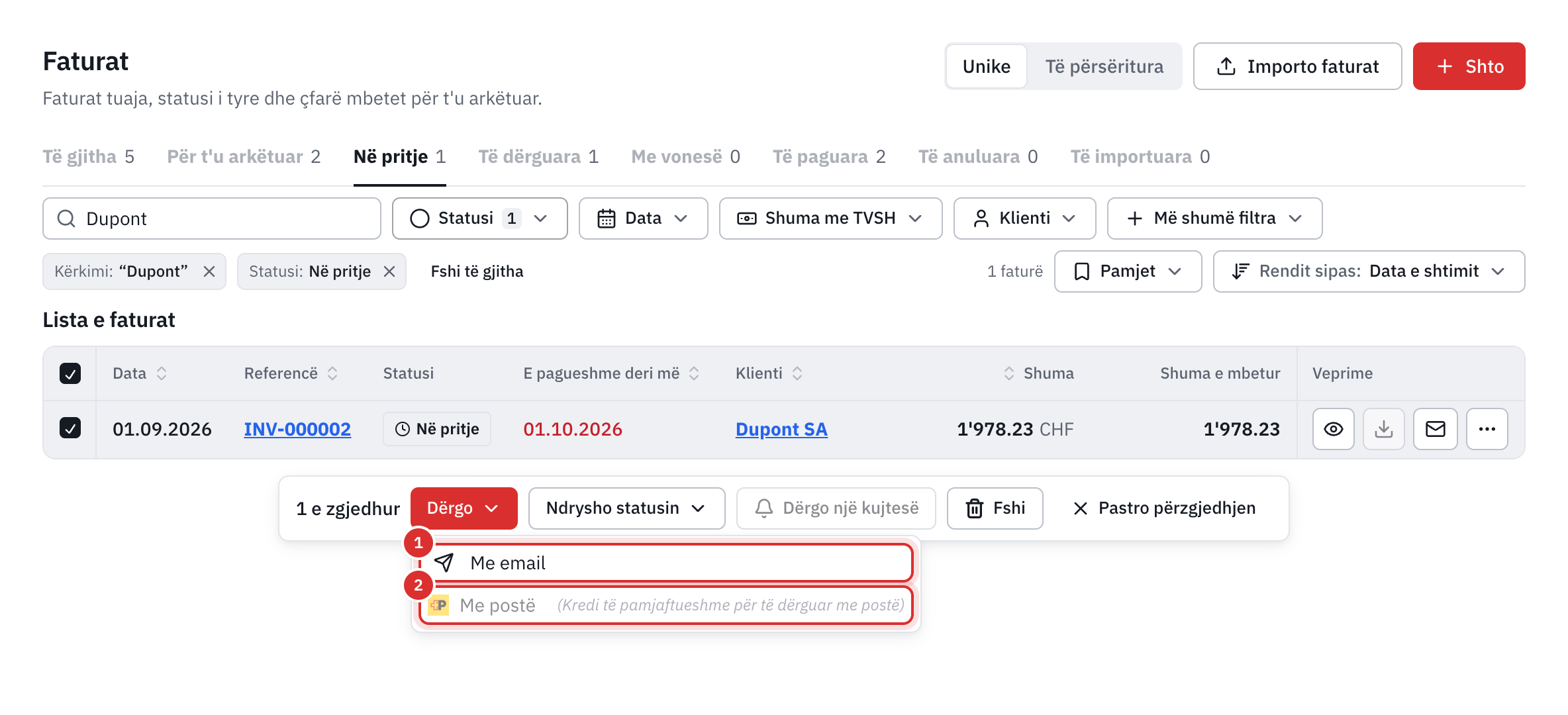This screenshot has width=1568, height=715.
Task: Delete selected invoice with Fshi button
Action: coord(995,508)
